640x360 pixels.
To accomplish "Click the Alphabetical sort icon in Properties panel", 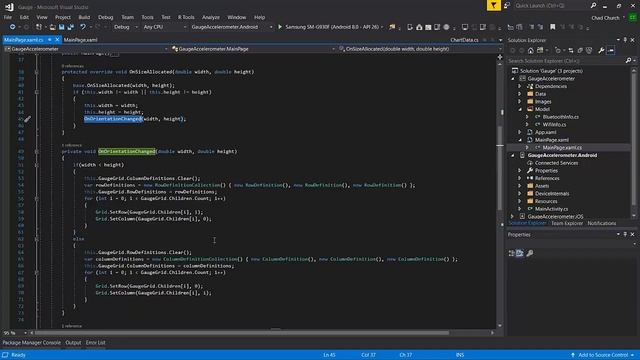I will [x=520, y=253].
